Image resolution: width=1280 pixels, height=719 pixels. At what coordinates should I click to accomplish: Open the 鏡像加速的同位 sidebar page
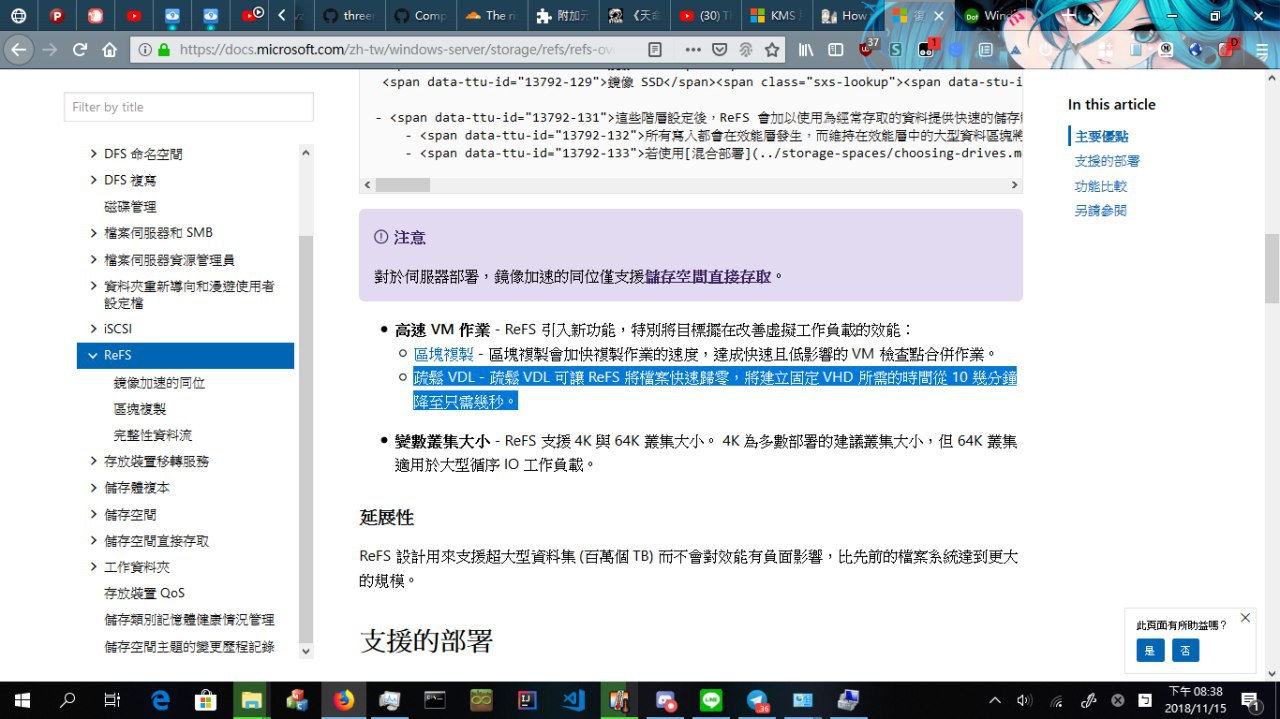point(160,382)
